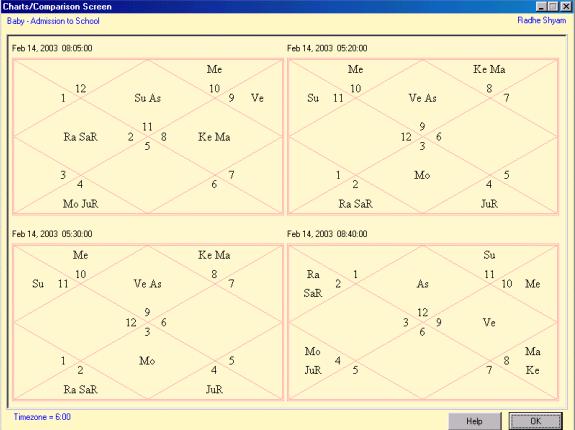Select the 08:40:00 chart date label
Screen dimensions: 575x430
point(327,234)
